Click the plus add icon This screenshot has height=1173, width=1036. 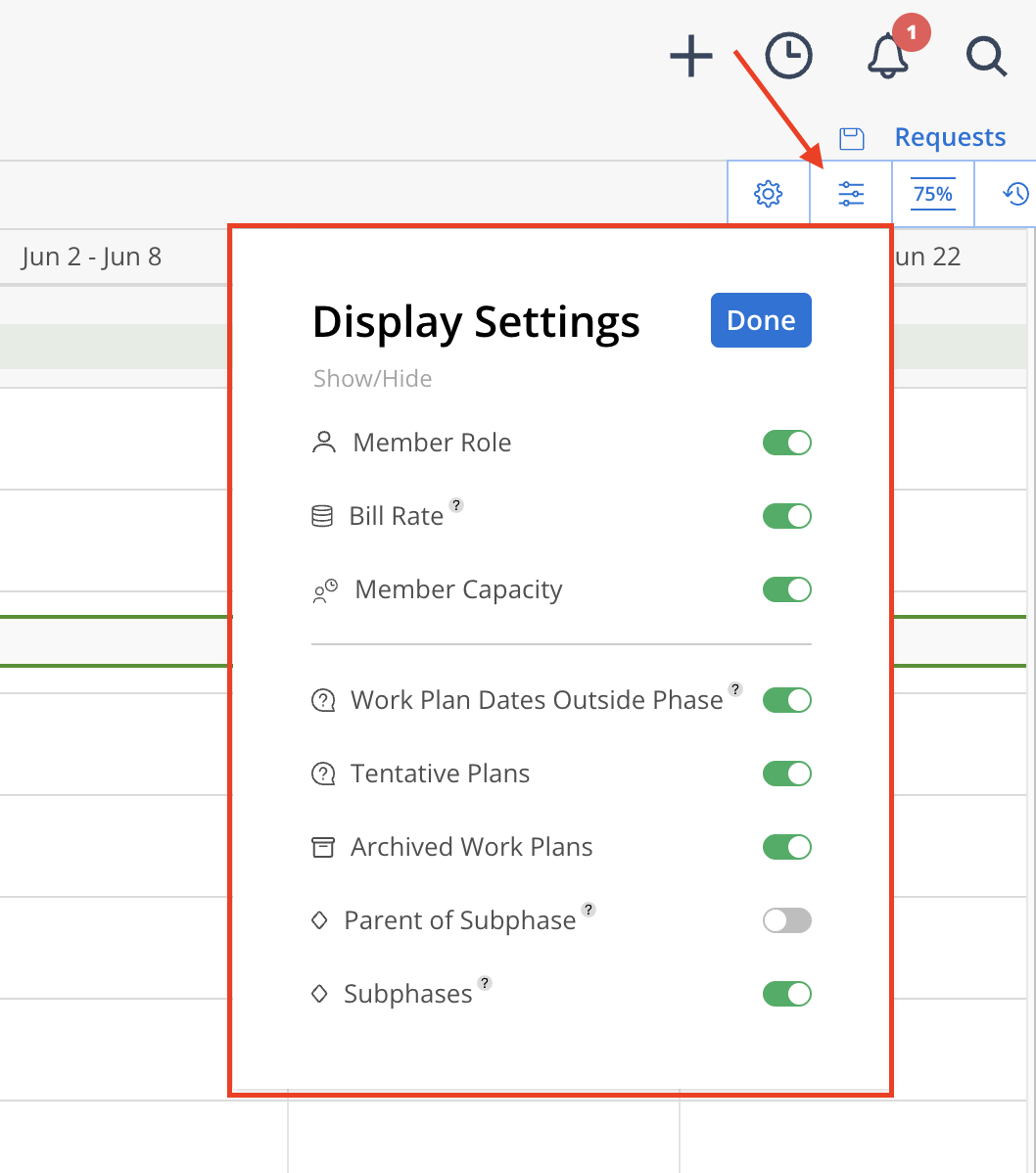(x=690, y=56)
